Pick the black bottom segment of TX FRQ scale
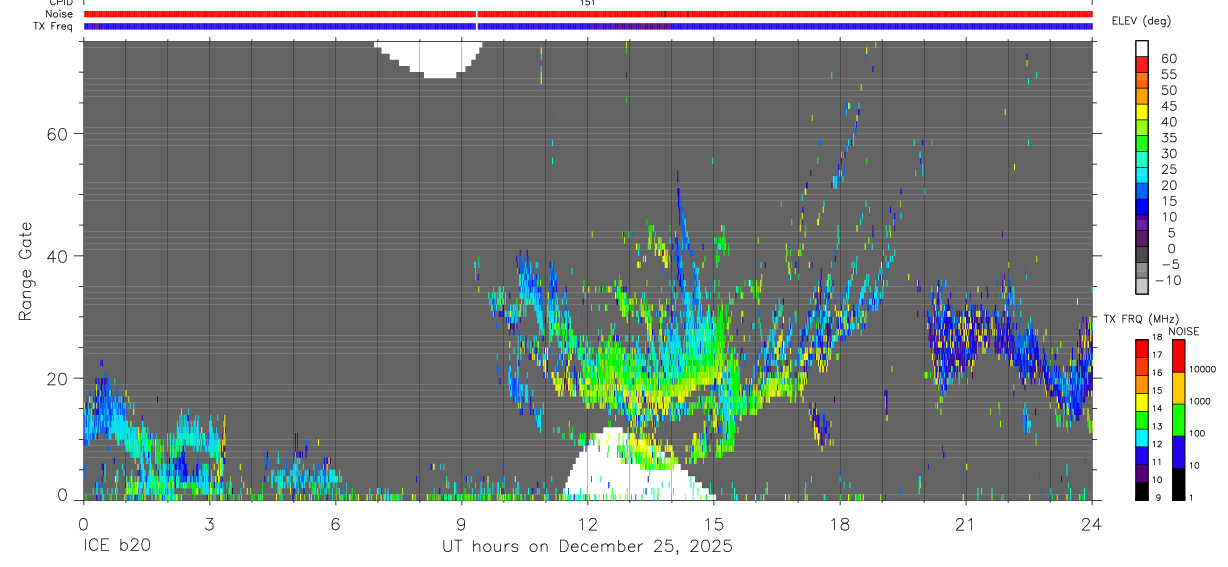 coord(1142,490)
